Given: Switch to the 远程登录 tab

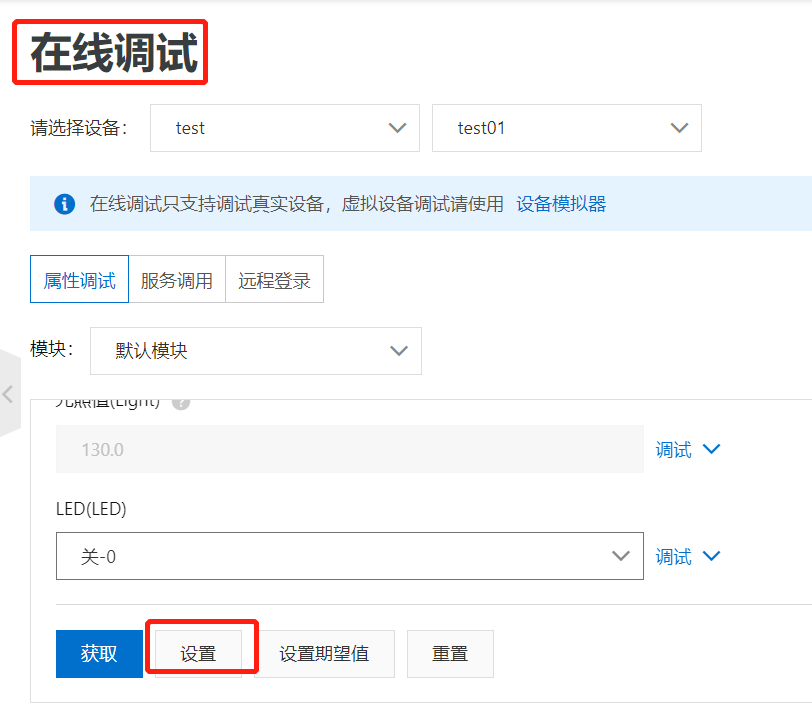Looking at the screenshot, I should tap(274, 279).
